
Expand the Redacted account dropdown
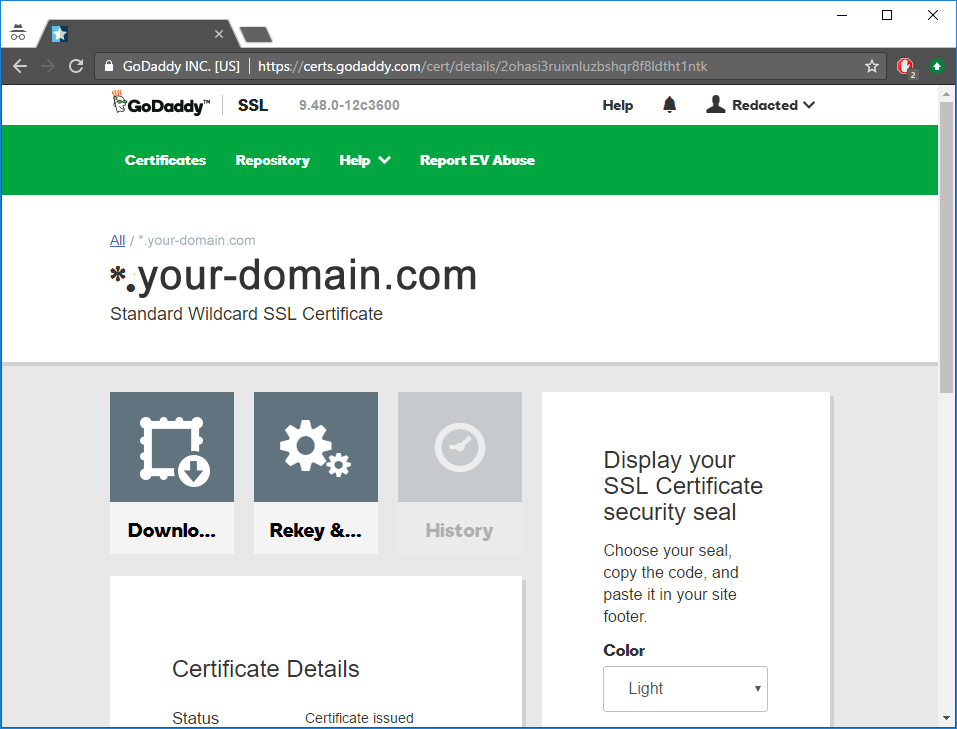coord(809,104)
